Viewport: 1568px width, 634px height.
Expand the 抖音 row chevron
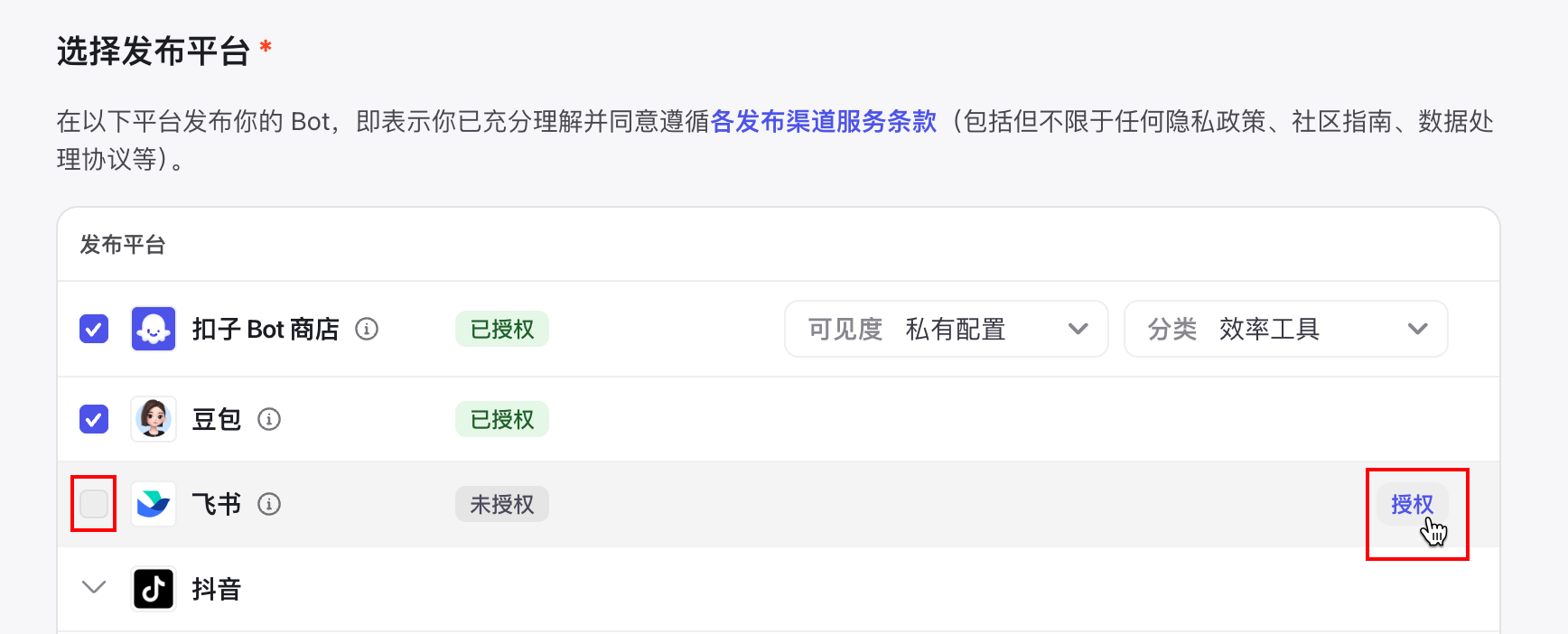pyautogui.click(x=94, y=588)
